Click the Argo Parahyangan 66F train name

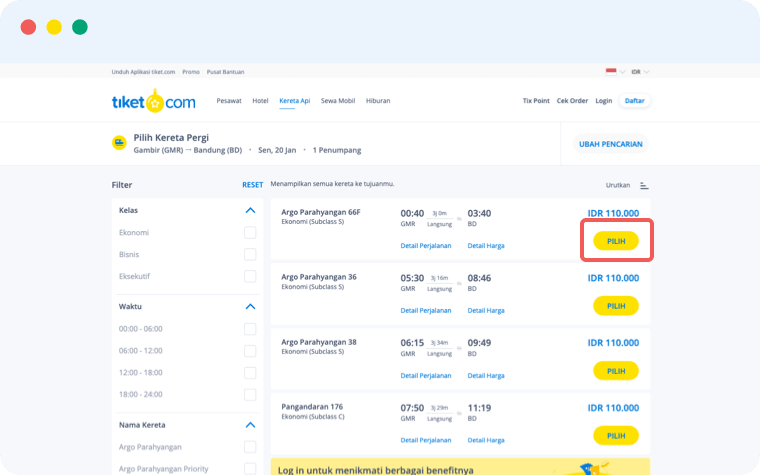point(321,212)
